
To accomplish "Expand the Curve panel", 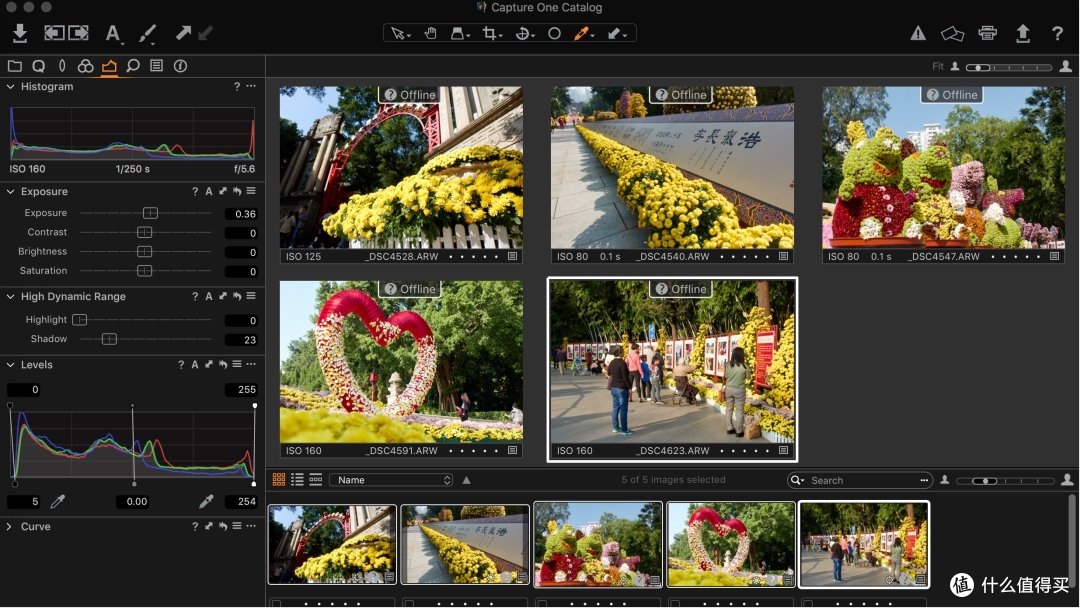I will (10, 526).
